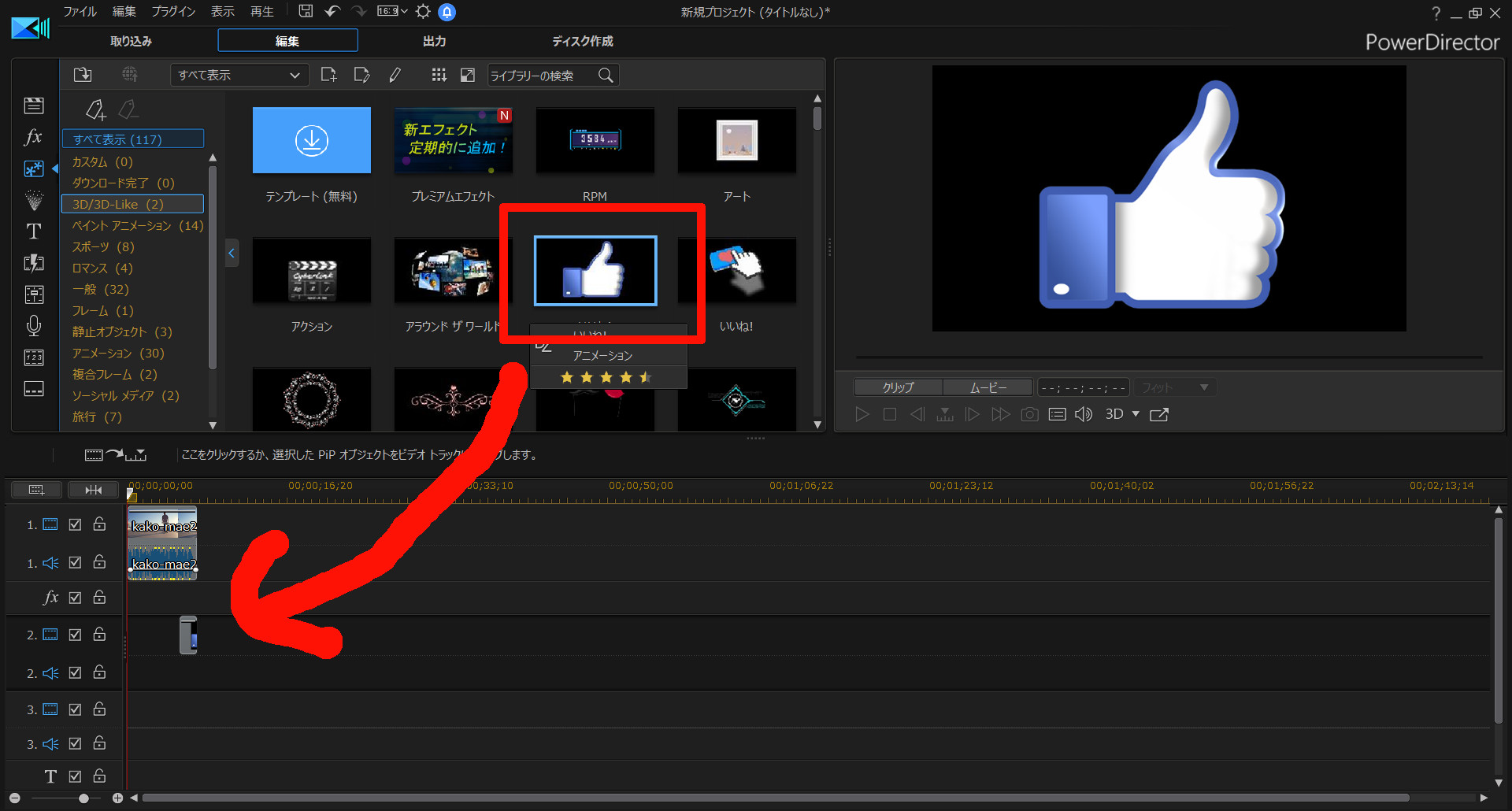This screenshot has height=811, width=1512.
Task: Open the Transition Room icon
Action: (x=34, y=263)
